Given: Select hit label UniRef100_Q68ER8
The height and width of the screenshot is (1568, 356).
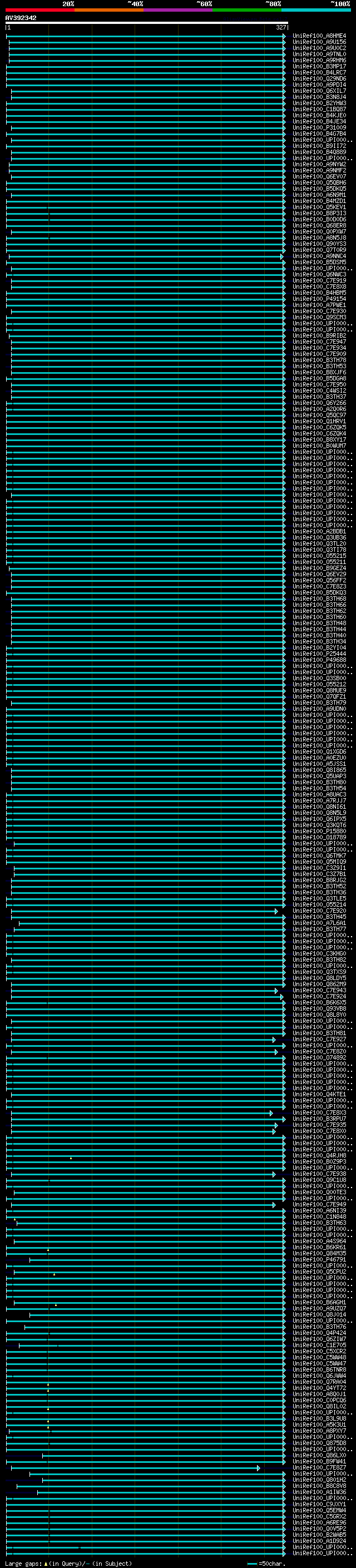Looking at the screenshot, I should point(319,226).
